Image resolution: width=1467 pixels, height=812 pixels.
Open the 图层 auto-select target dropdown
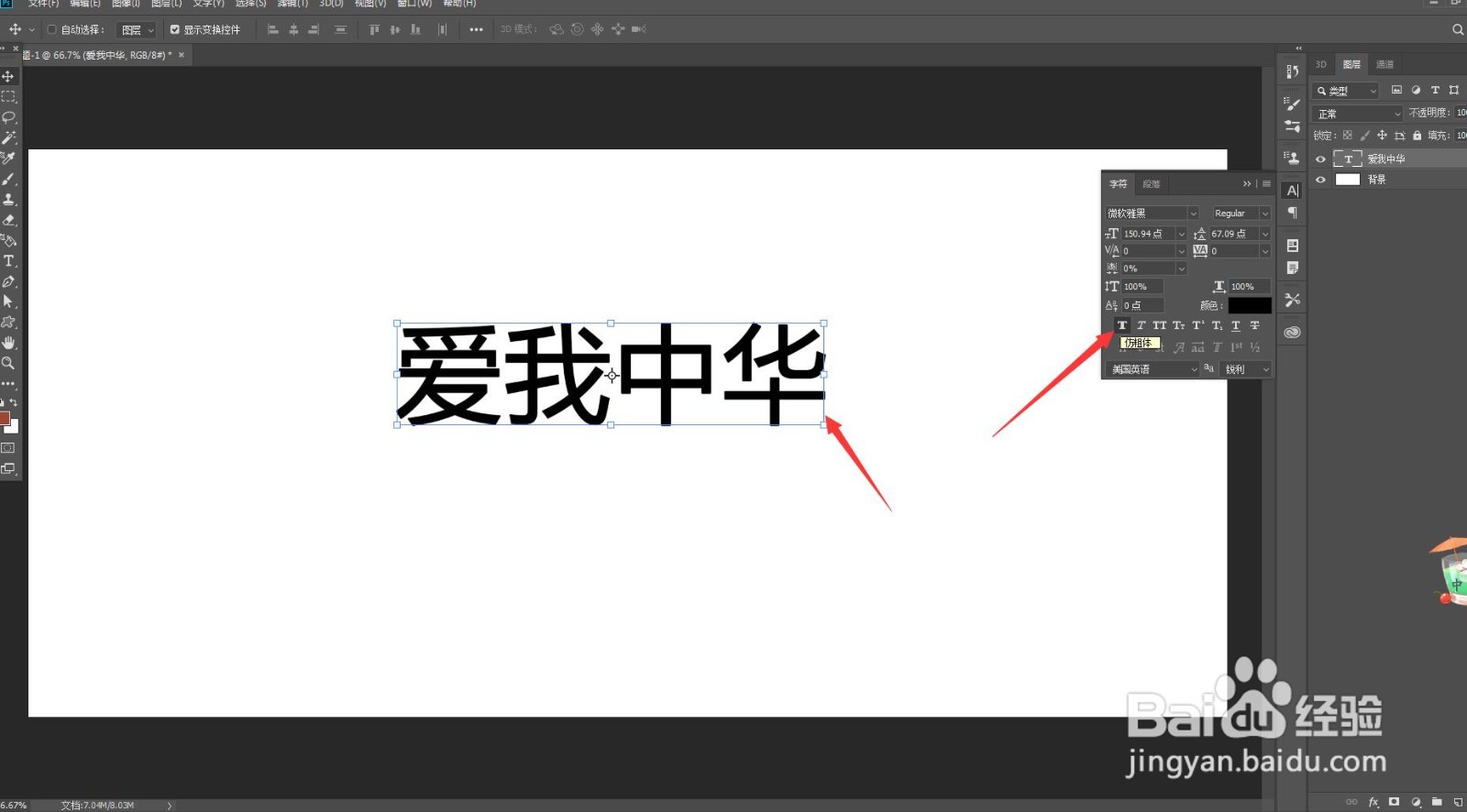click(x=138, y=29)
